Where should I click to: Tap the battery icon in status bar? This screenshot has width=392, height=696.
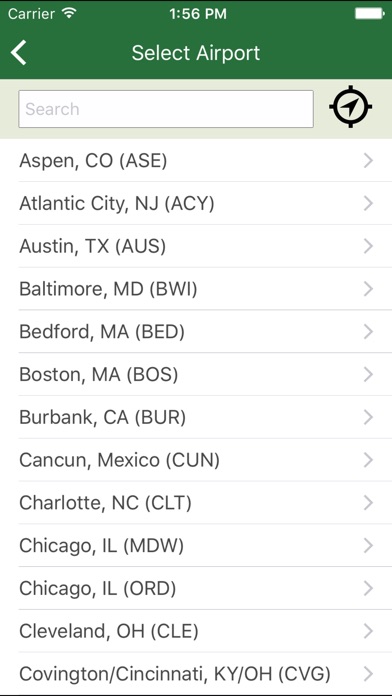click(x=369, y=14)
